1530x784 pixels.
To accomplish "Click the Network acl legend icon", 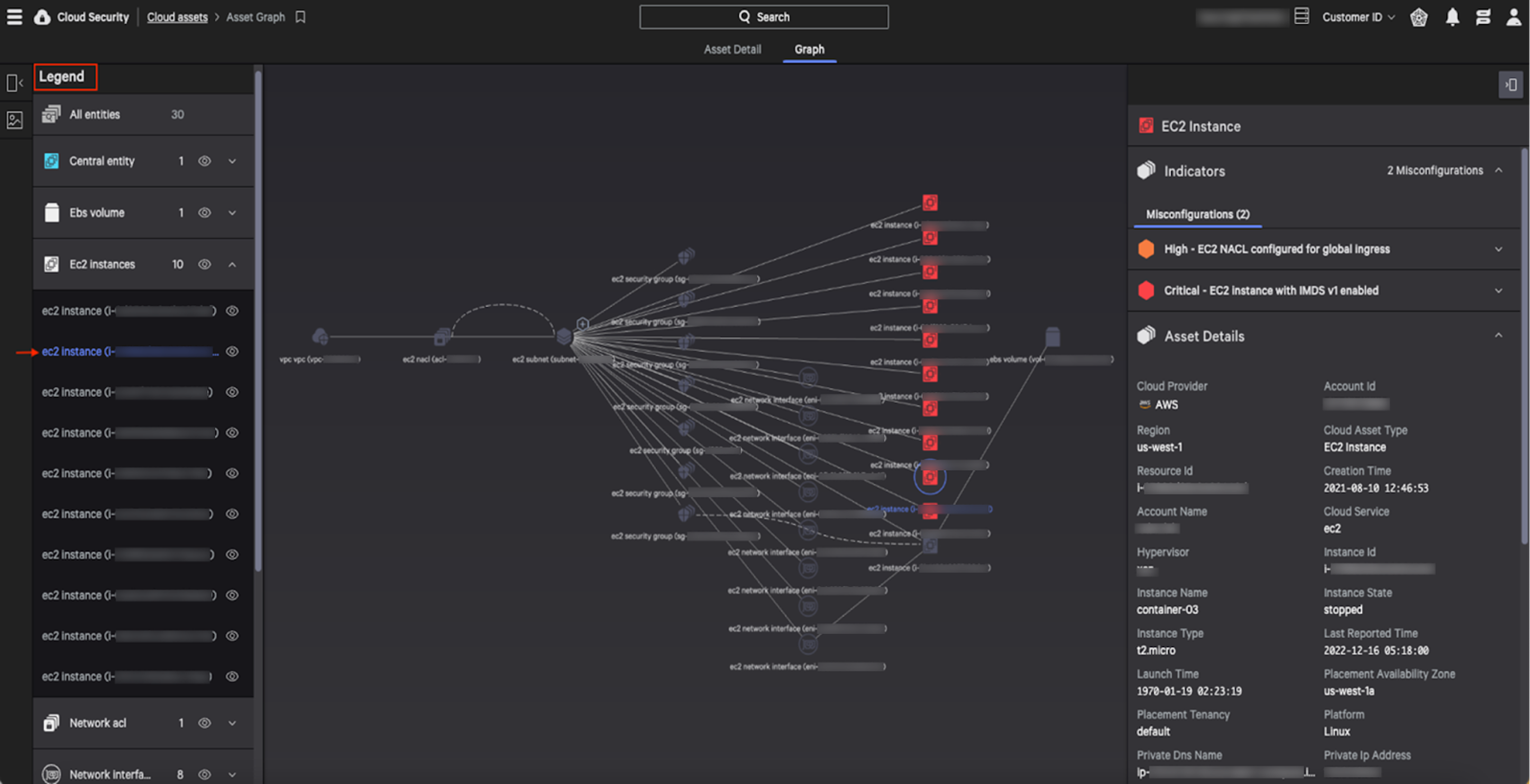I will tap(51, 722).
